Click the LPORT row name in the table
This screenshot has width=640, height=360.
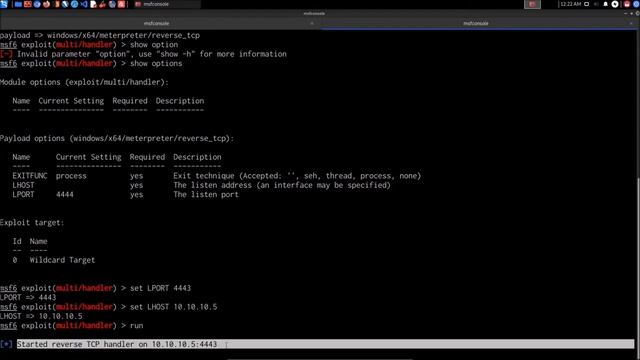pos(23,195)
